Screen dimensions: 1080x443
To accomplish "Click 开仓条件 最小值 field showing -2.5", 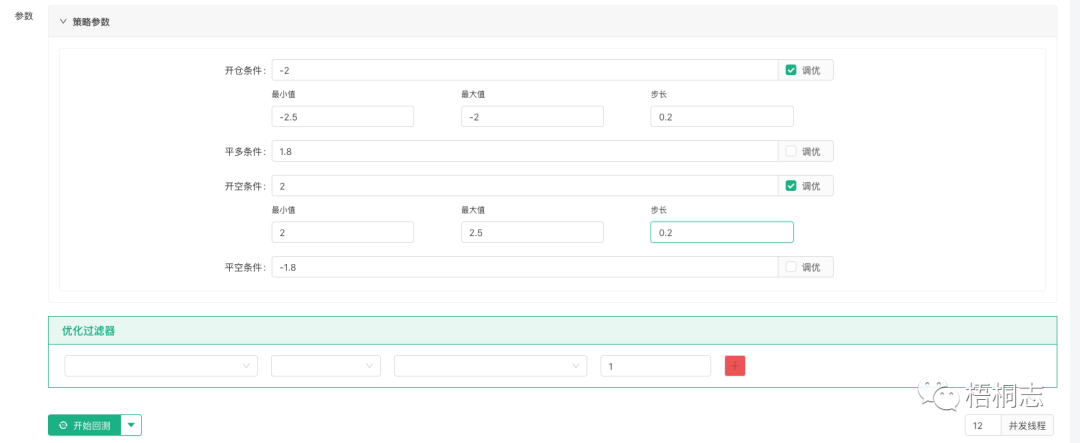I will pyautogui.click(x=342, y=117).
